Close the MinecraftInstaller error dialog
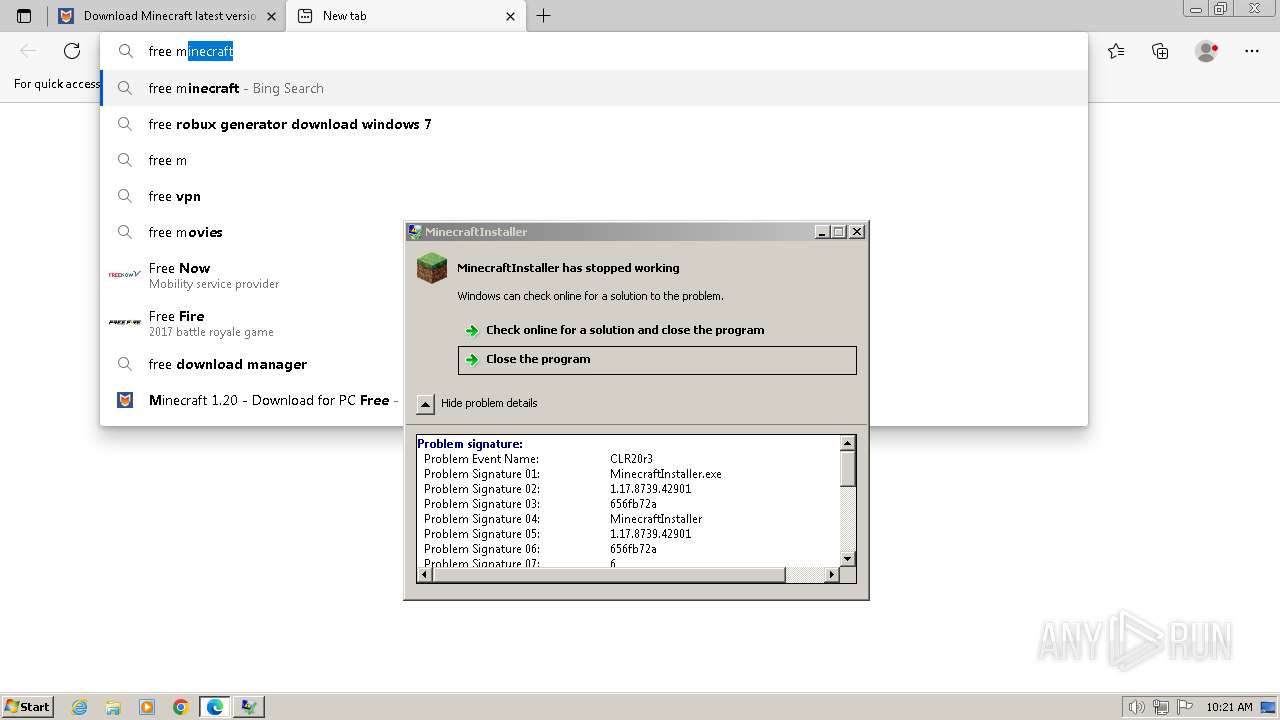This screenshot has height=720, width=1280. tap(857, 231)
